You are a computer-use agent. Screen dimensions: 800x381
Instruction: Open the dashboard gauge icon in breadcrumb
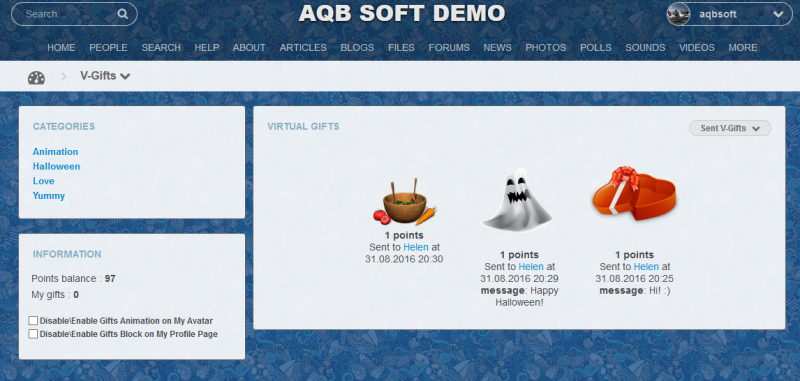click(36, 78)
